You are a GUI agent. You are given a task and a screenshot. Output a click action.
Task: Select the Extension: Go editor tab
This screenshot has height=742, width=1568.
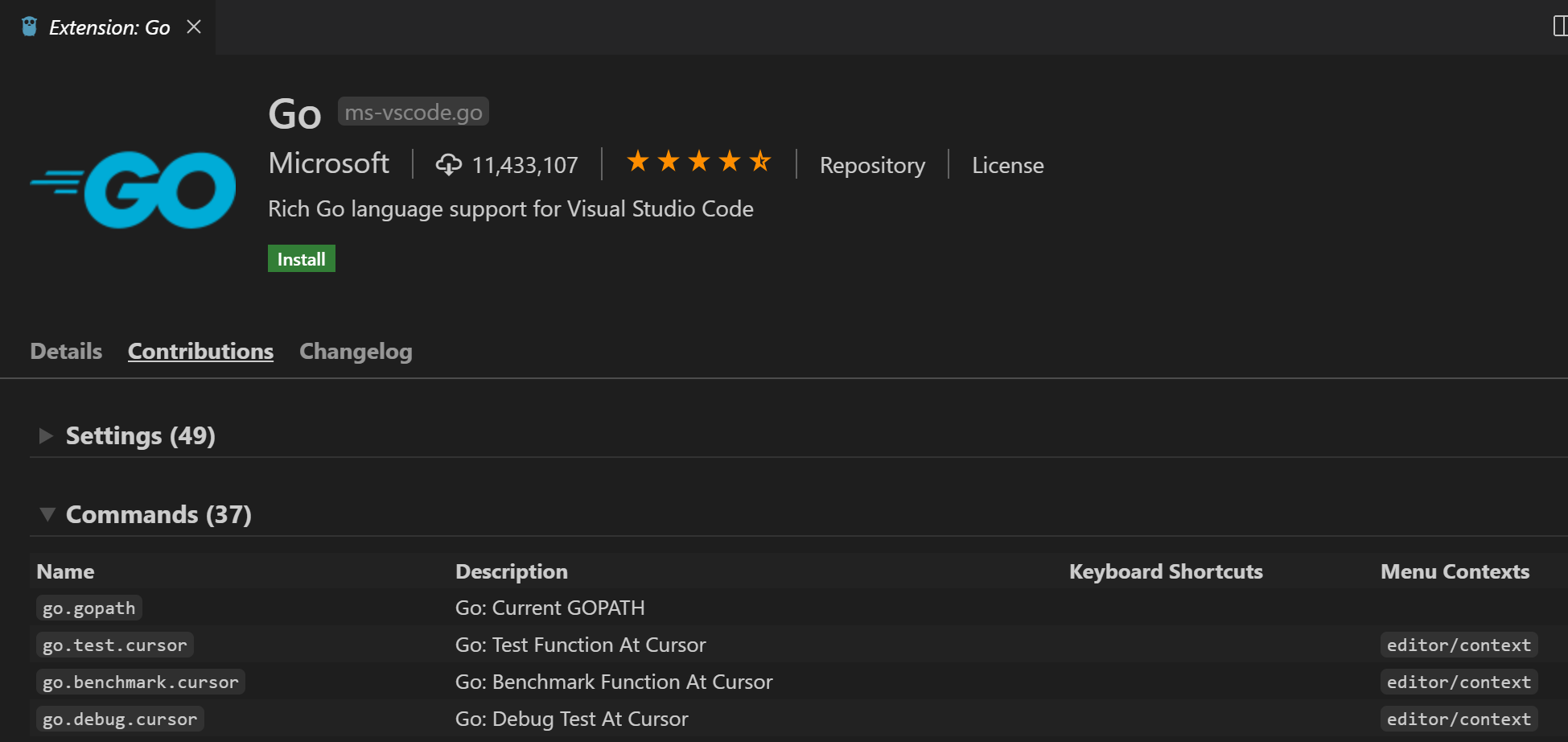point(109,27)
